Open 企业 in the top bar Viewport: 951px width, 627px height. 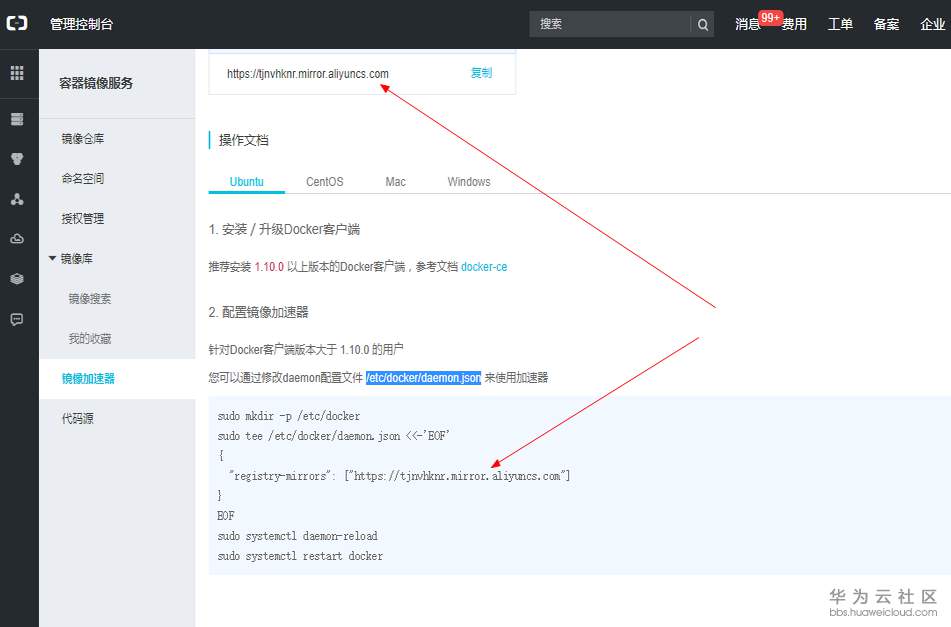click(932, 24)
